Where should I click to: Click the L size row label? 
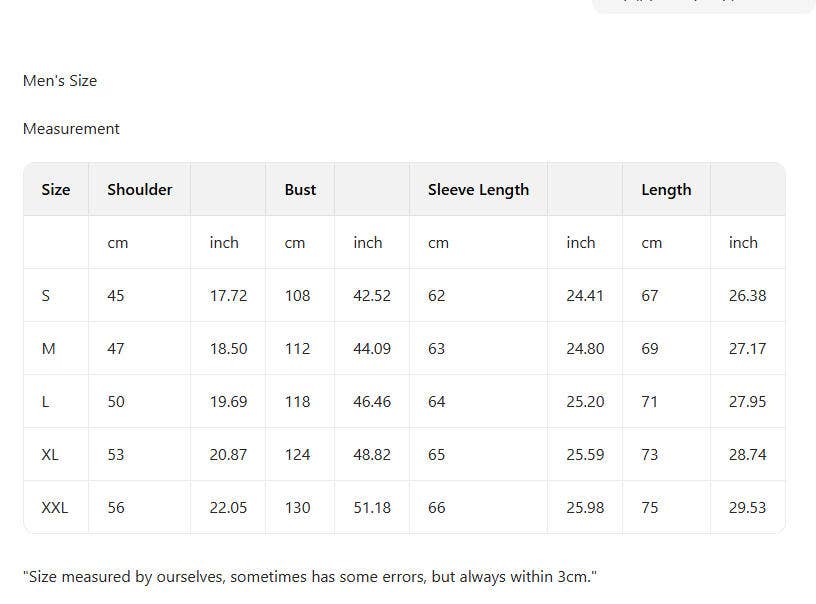[46, 401]
